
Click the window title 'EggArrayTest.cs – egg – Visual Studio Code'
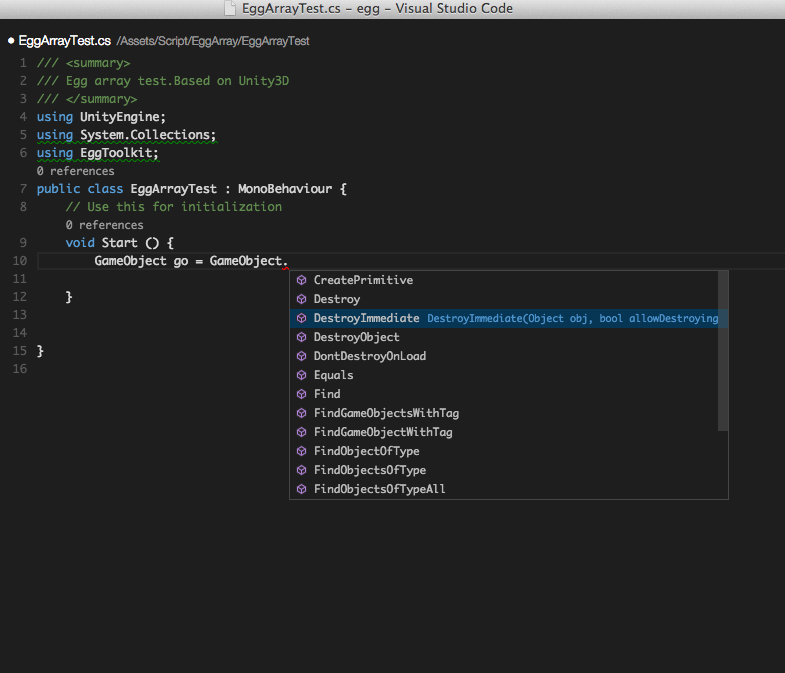(377, 9)
